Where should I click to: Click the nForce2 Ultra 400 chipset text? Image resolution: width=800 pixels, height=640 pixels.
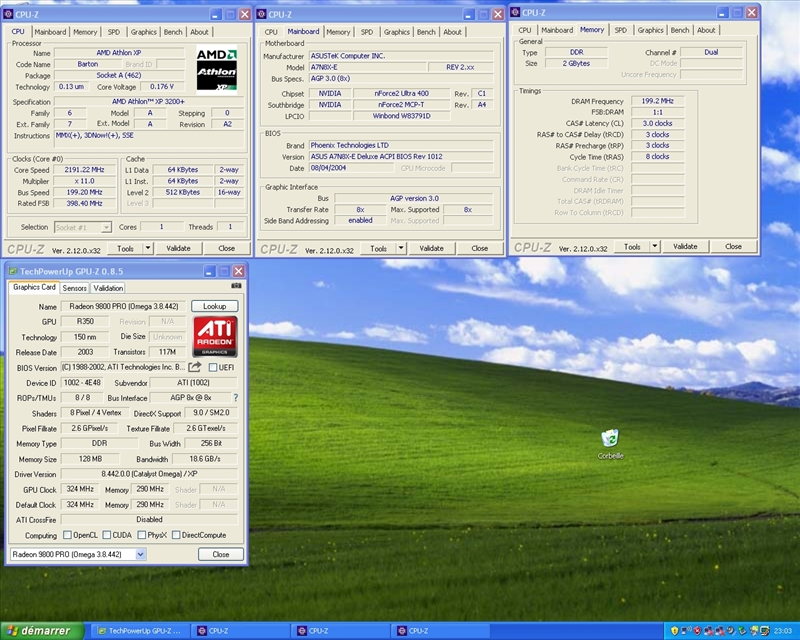pos(401,93)
